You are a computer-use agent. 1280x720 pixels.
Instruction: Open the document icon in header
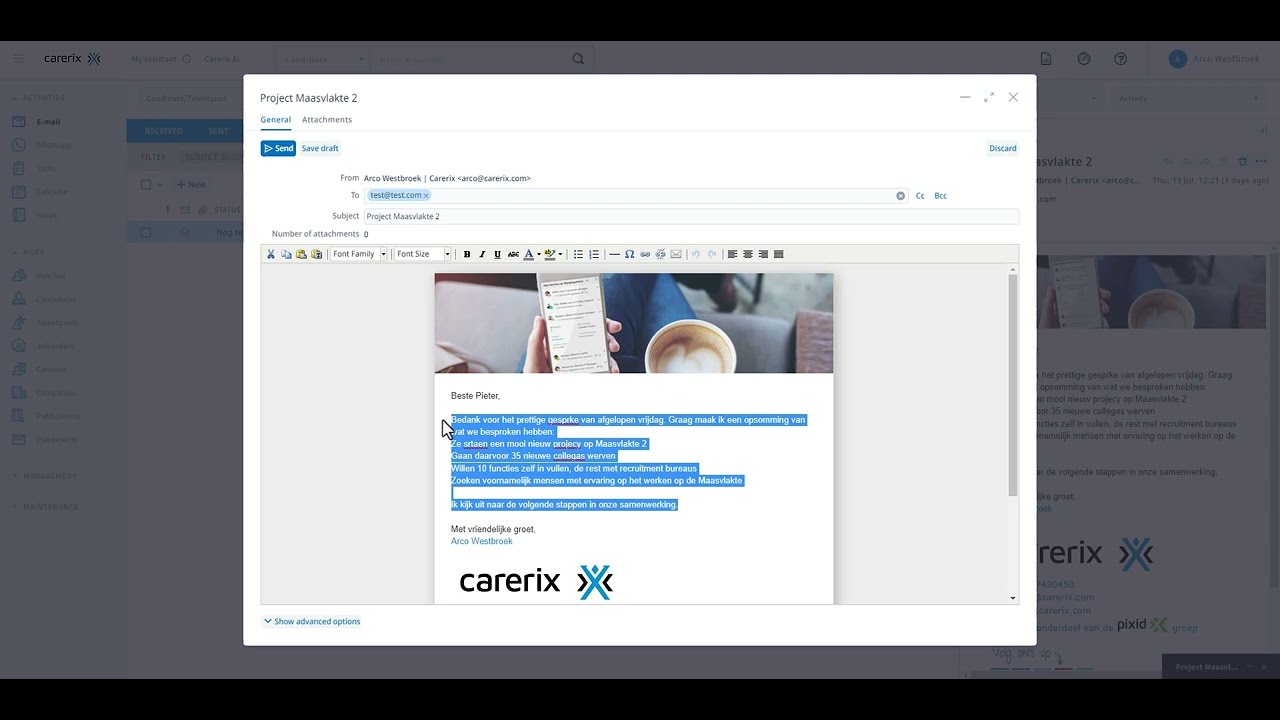click(1046, 59)
